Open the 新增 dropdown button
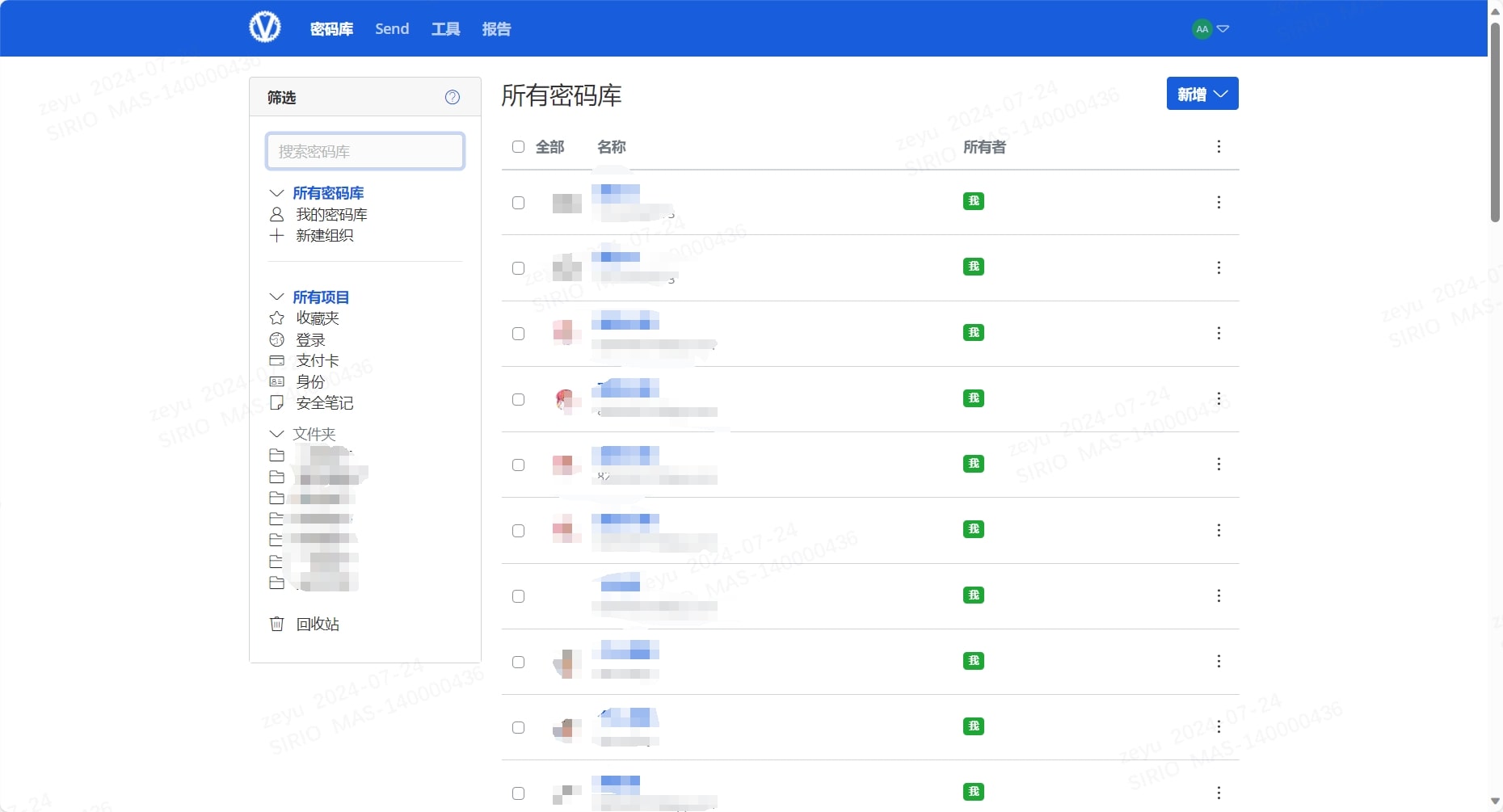The height and width of the screenshot is (812, 1503). tap(1202, 94)
